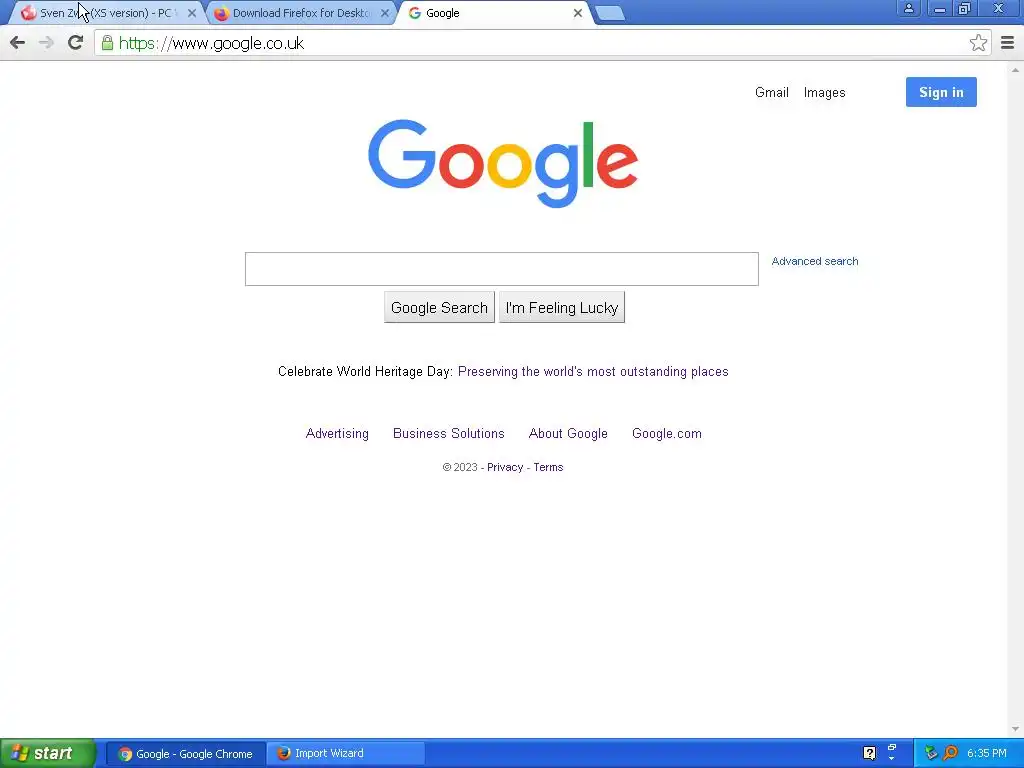Click the orange magnifier tray icon
The width and height of the screenshot is (1024, 768).
(950, 754)
